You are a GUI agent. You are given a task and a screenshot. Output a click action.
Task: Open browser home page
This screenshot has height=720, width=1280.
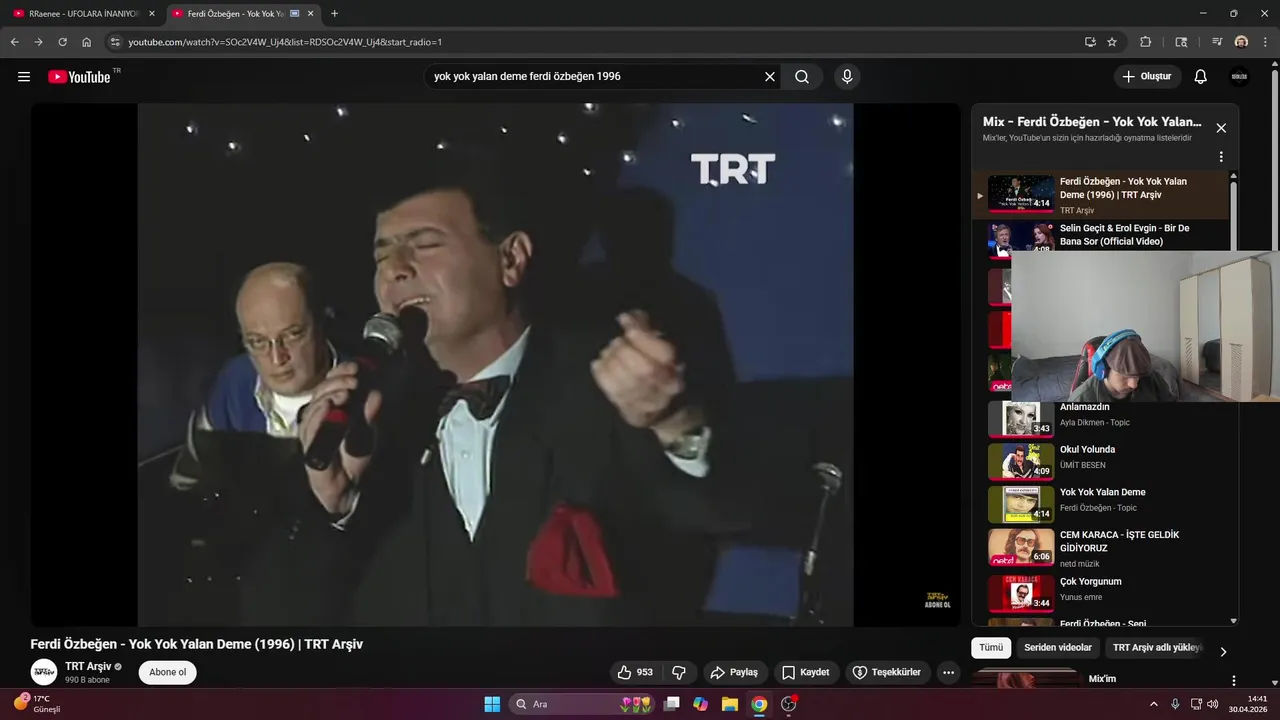[x=87, y=42]
